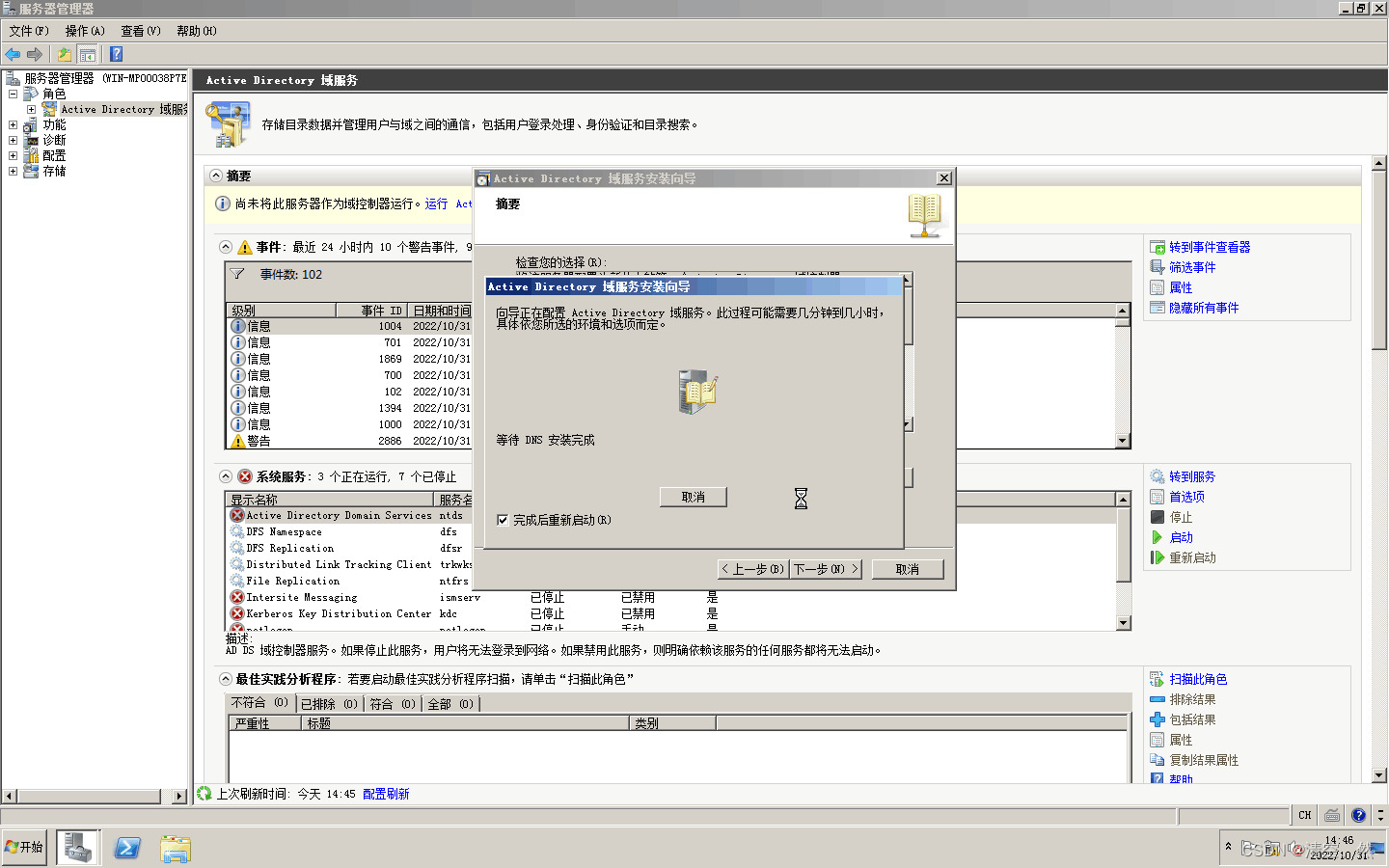Click the 包括结果 plus icon

tap(1157, 719)
